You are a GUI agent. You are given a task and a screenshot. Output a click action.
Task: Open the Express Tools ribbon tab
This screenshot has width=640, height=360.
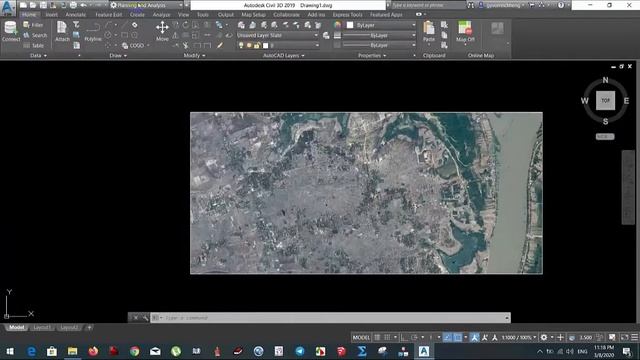click(347, 15)
